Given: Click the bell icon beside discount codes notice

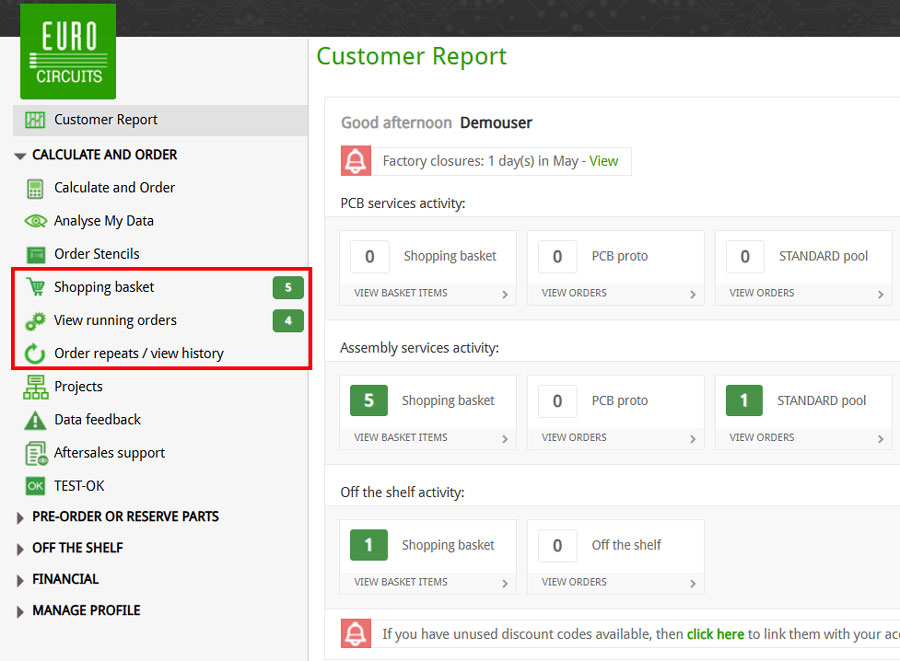Looking at the screenshot, I should tap(356, 633).
